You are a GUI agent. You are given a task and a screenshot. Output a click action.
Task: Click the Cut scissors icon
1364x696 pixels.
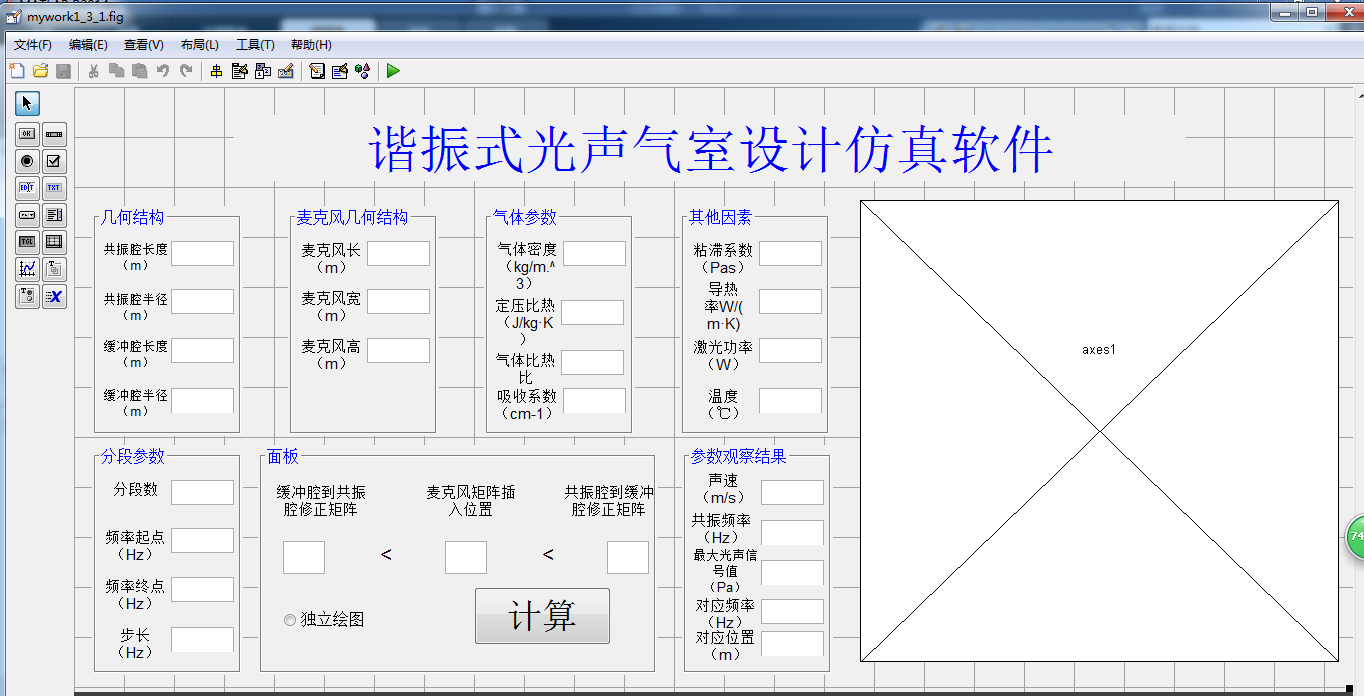[x=94, y=71]
